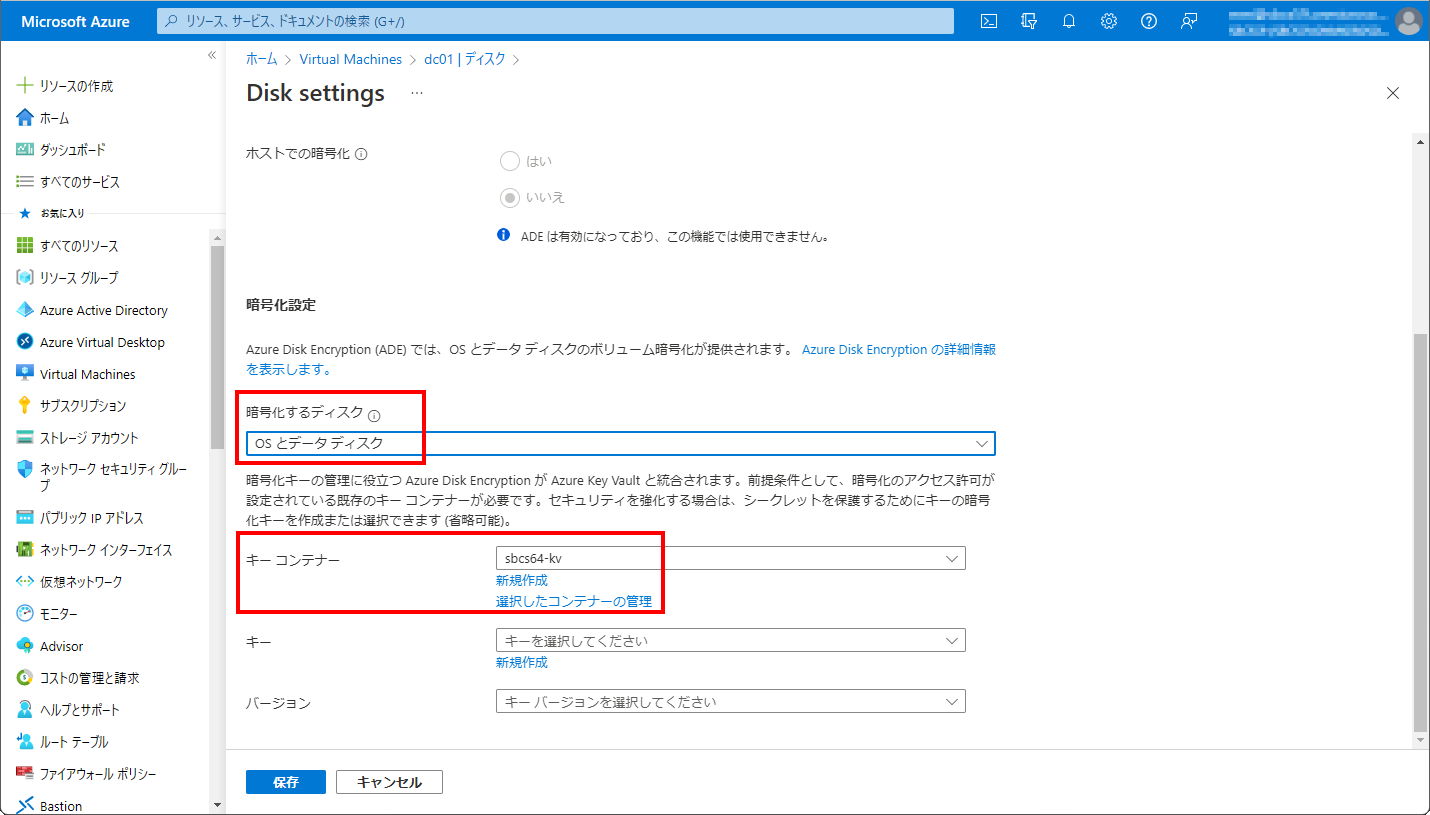The width and height of the screenshot is (1430, 815).
Task: Open the Feedback icon in the header
Action: pyautogui.click(x=1188, y=21)
